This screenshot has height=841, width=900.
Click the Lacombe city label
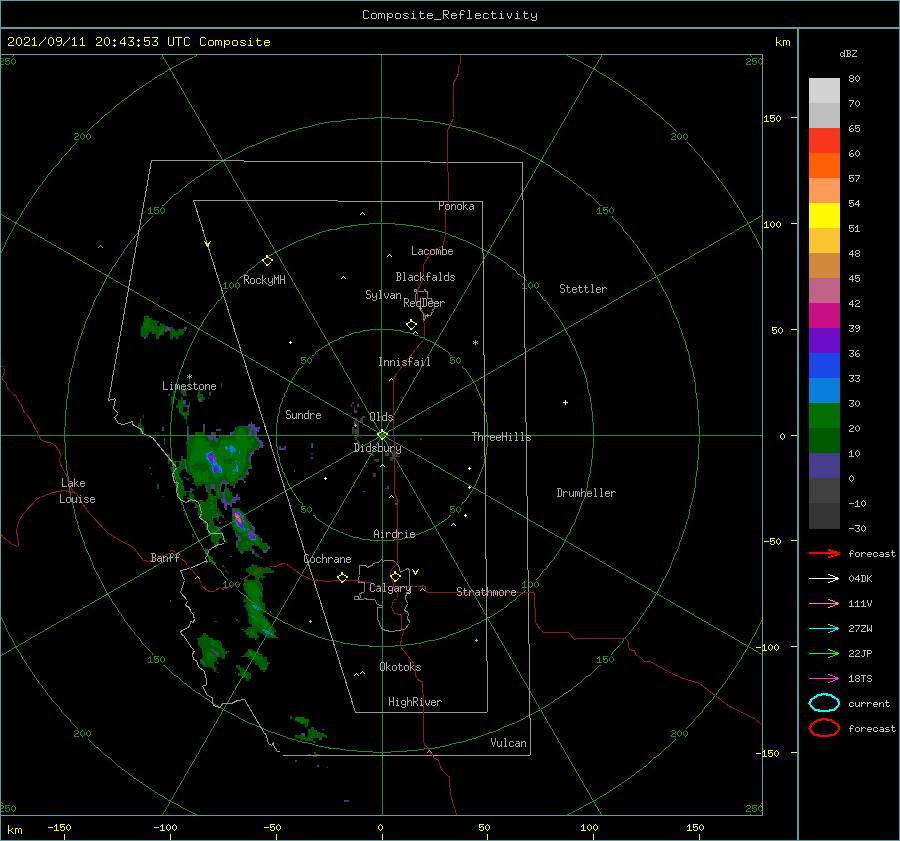point(432,251)
